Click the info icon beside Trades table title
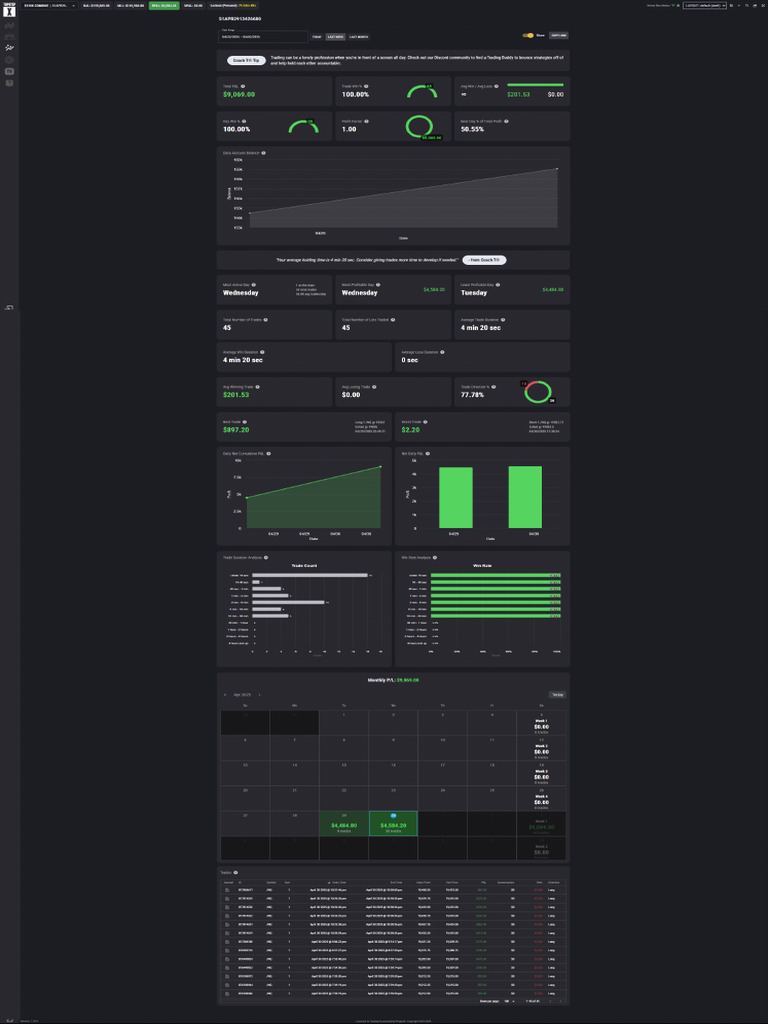 click(236, 872)
